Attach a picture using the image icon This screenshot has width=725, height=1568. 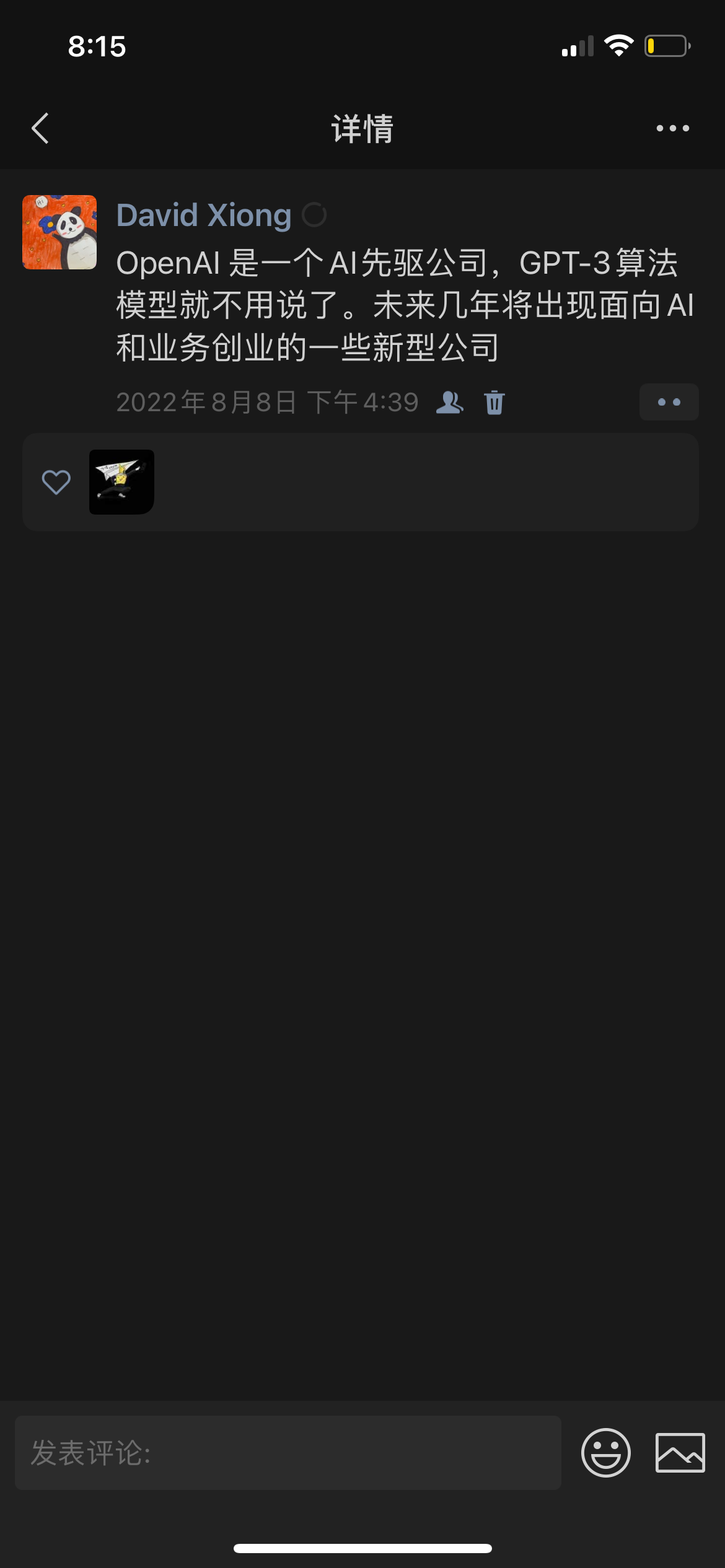[x=680, y=1453]
